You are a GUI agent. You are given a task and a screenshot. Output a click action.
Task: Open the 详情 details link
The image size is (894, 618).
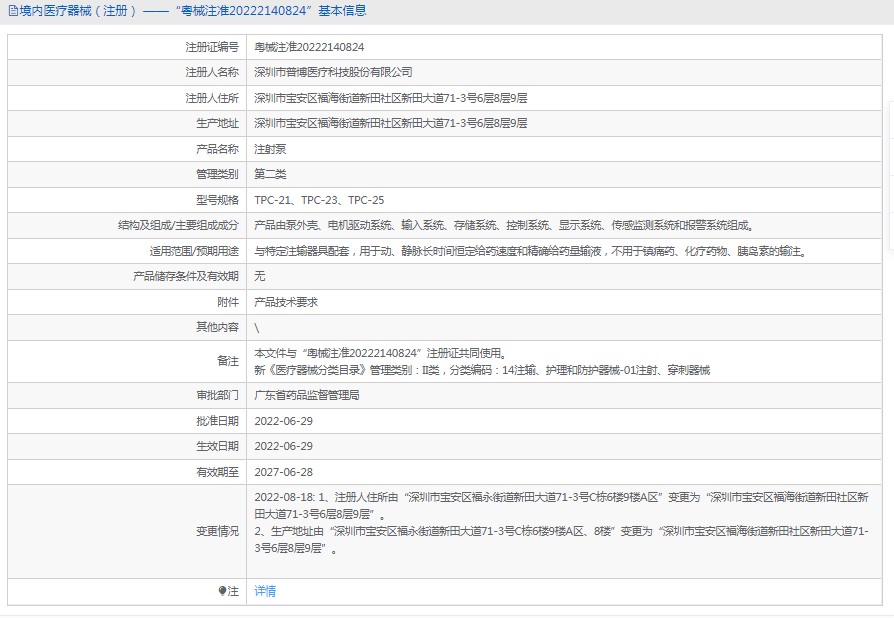coord(265,591)
